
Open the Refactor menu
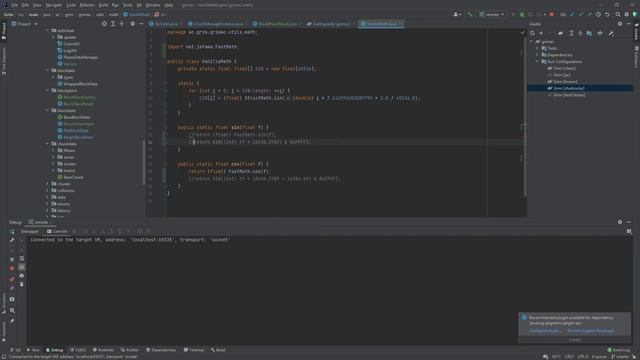87,5
